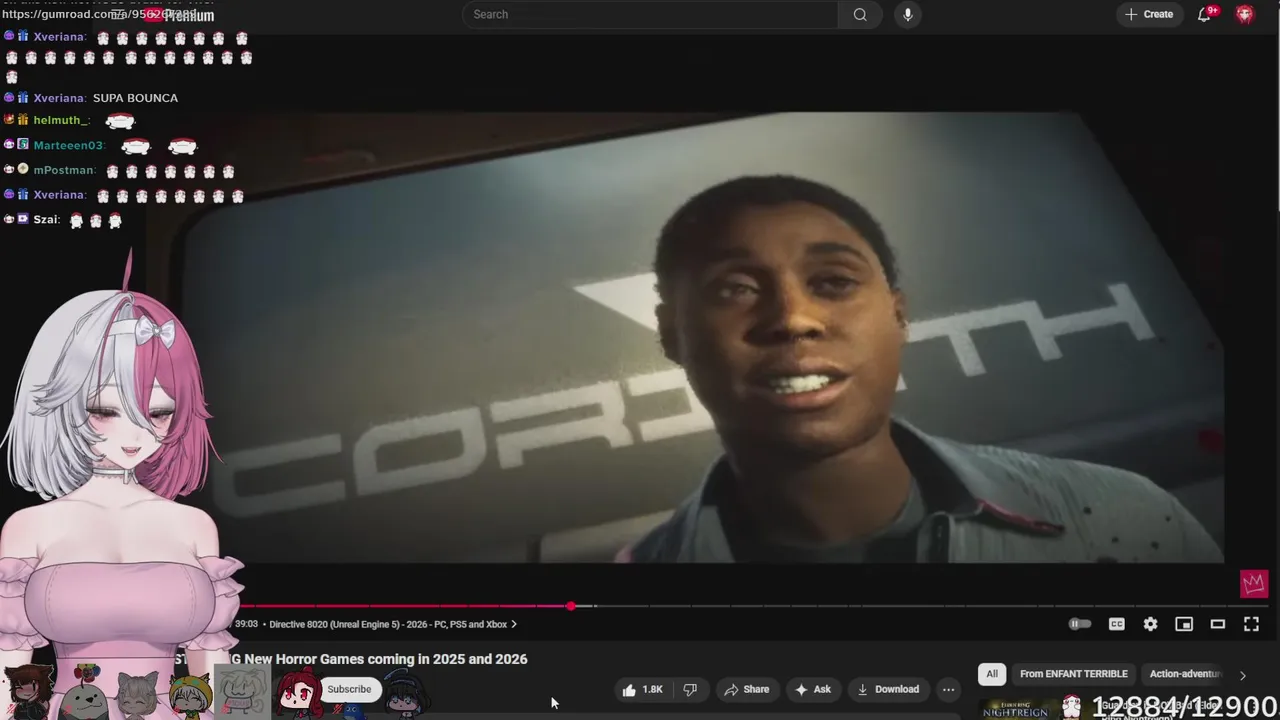Select From ENFANT TERRIBLE chip
Viewport: 1280px width, 720px height.
[x=1073, y=674]
